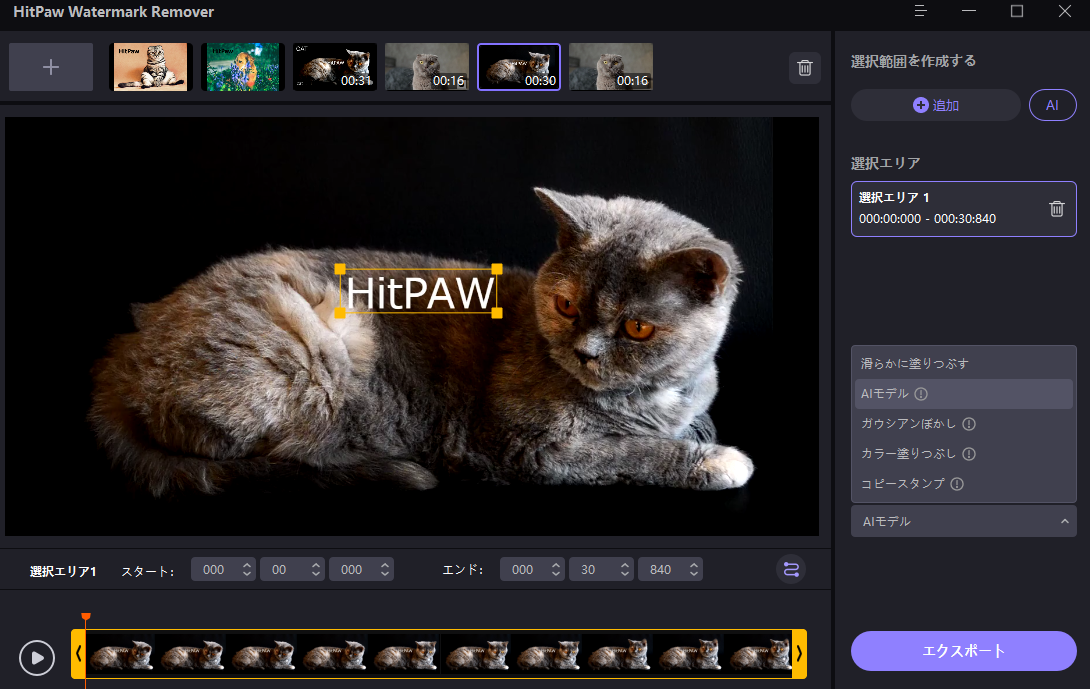Increment the start first field stepper
This screenshot has width=1090, height=689.
(247, 565)
